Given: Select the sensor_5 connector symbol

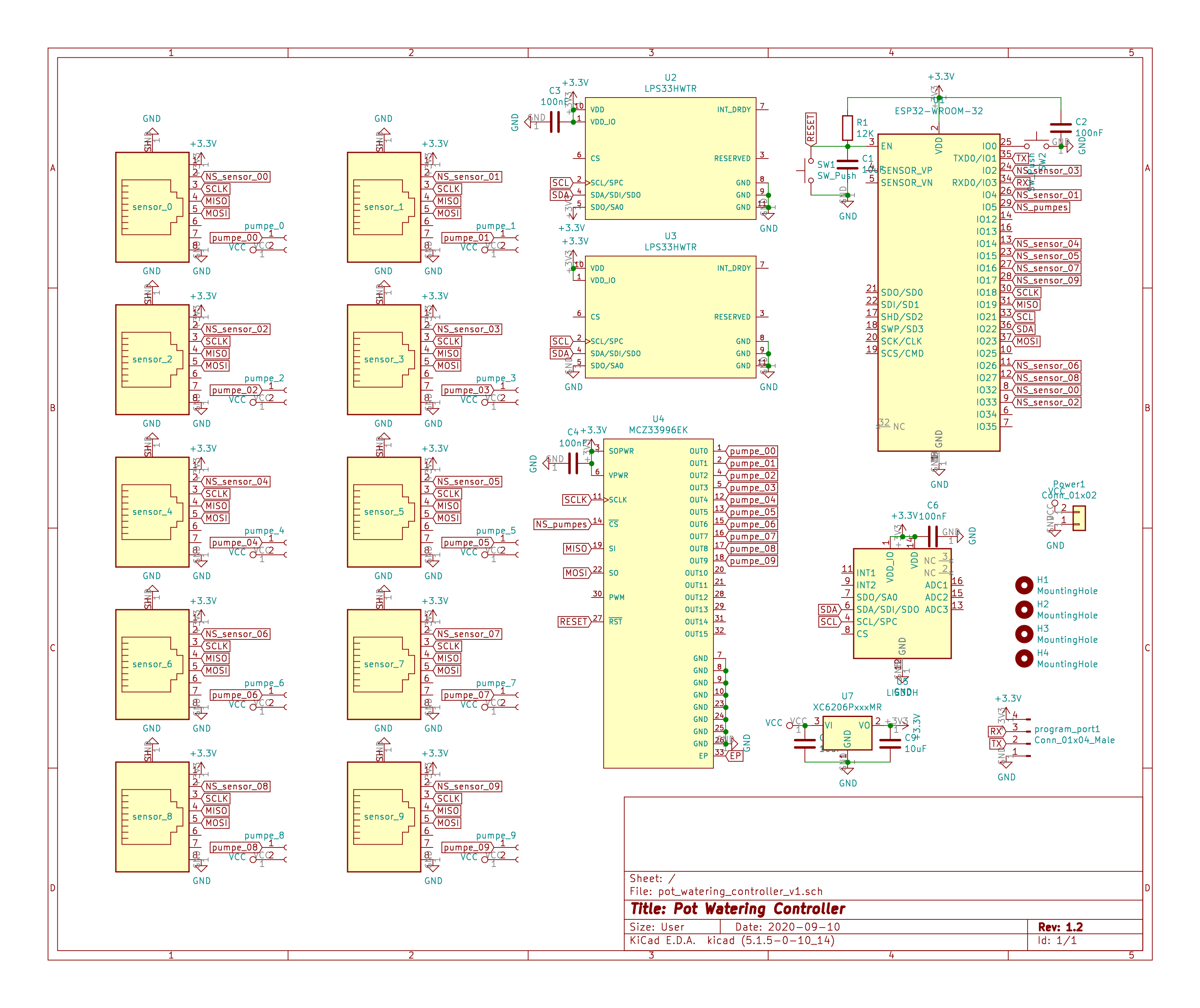Looking at the screenshot, I should [x=384, y=512].
